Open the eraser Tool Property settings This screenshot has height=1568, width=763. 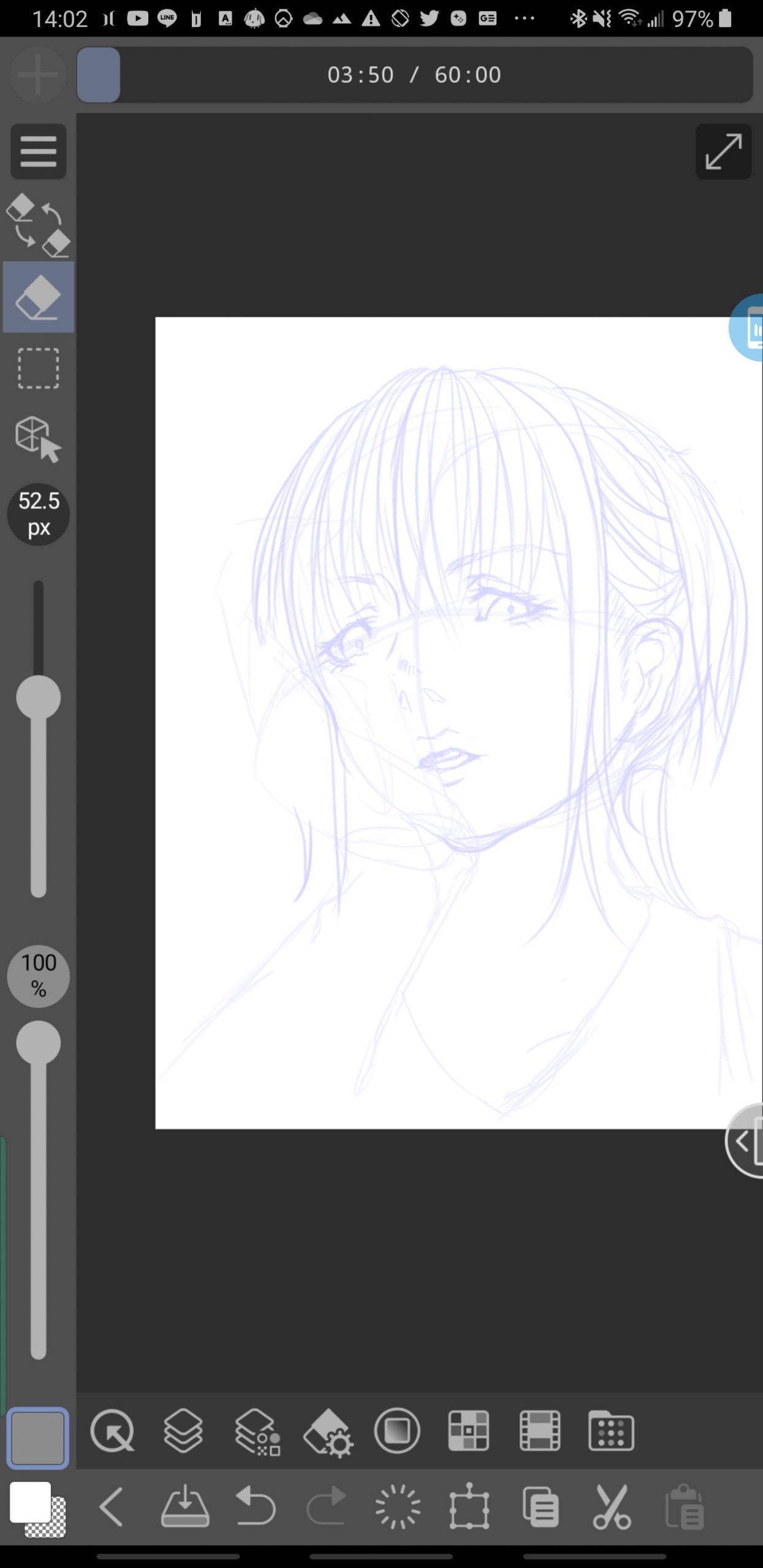pos(328,1431)
